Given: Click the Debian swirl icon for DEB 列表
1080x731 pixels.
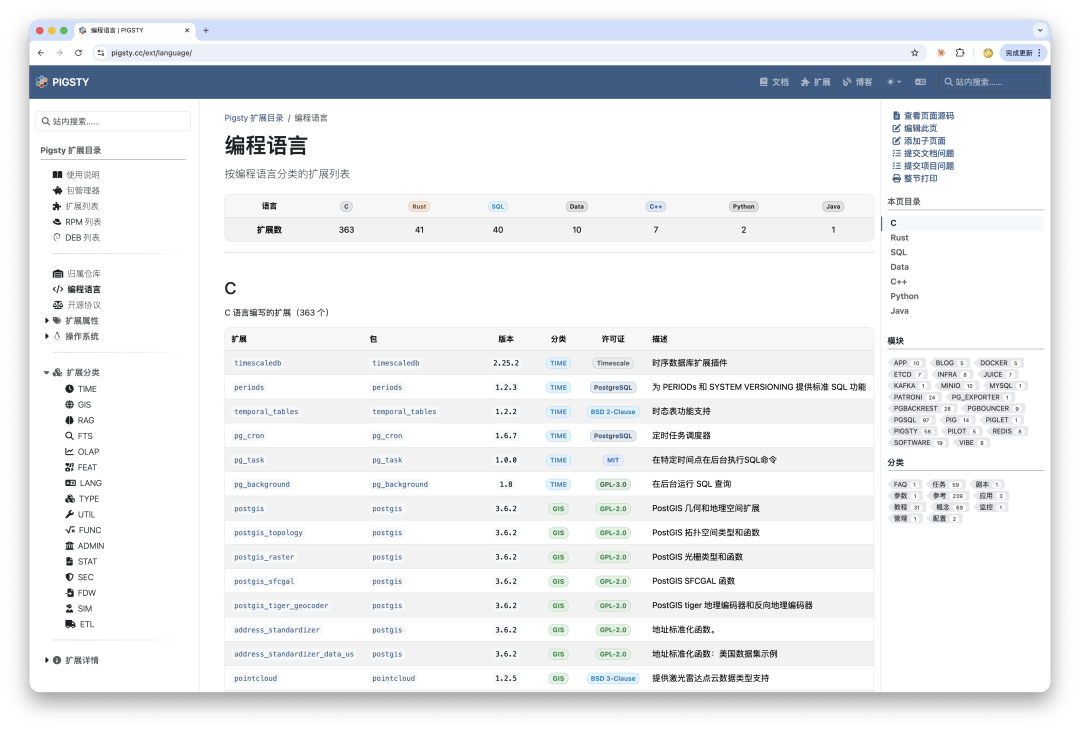Looking at the screenshot, I should (x=57, y=238).
